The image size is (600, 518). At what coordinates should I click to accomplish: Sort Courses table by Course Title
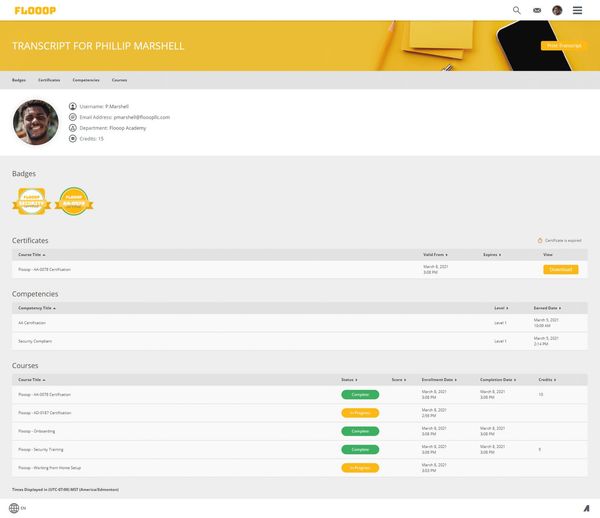tap(32, 380)
